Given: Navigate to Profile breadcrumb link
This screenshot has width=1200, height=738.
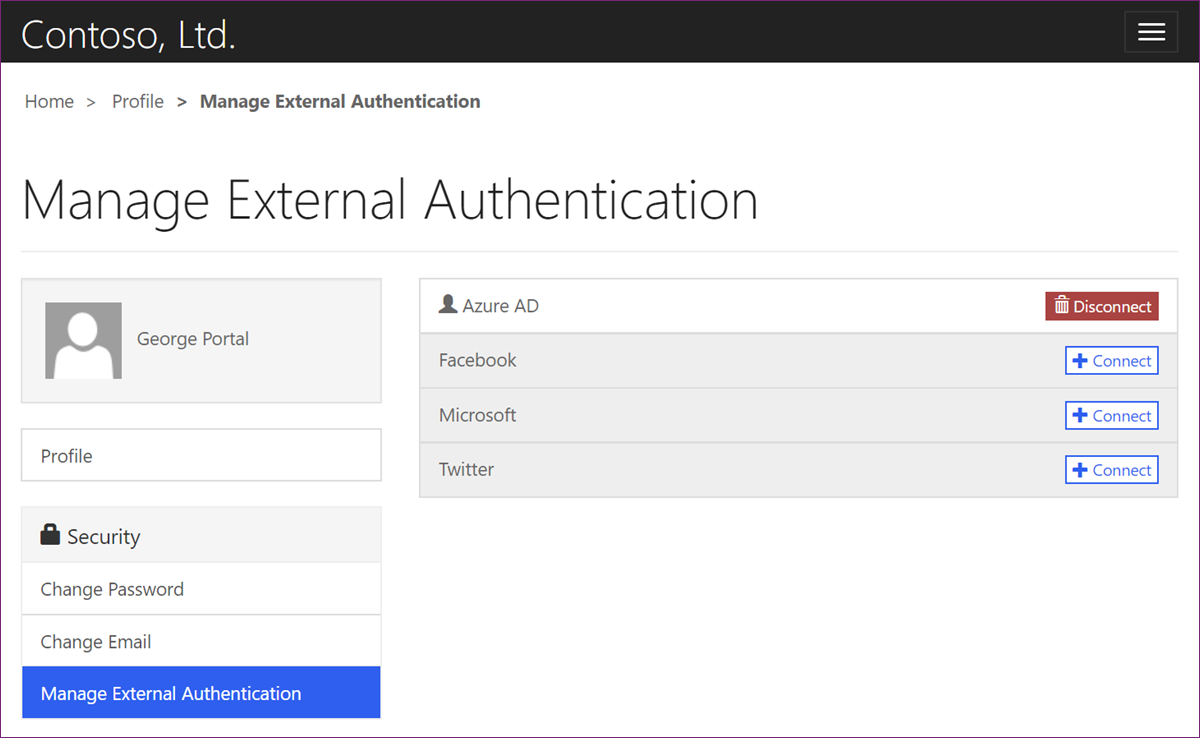Looking at the screenshot, I should (x=138, y=101).
